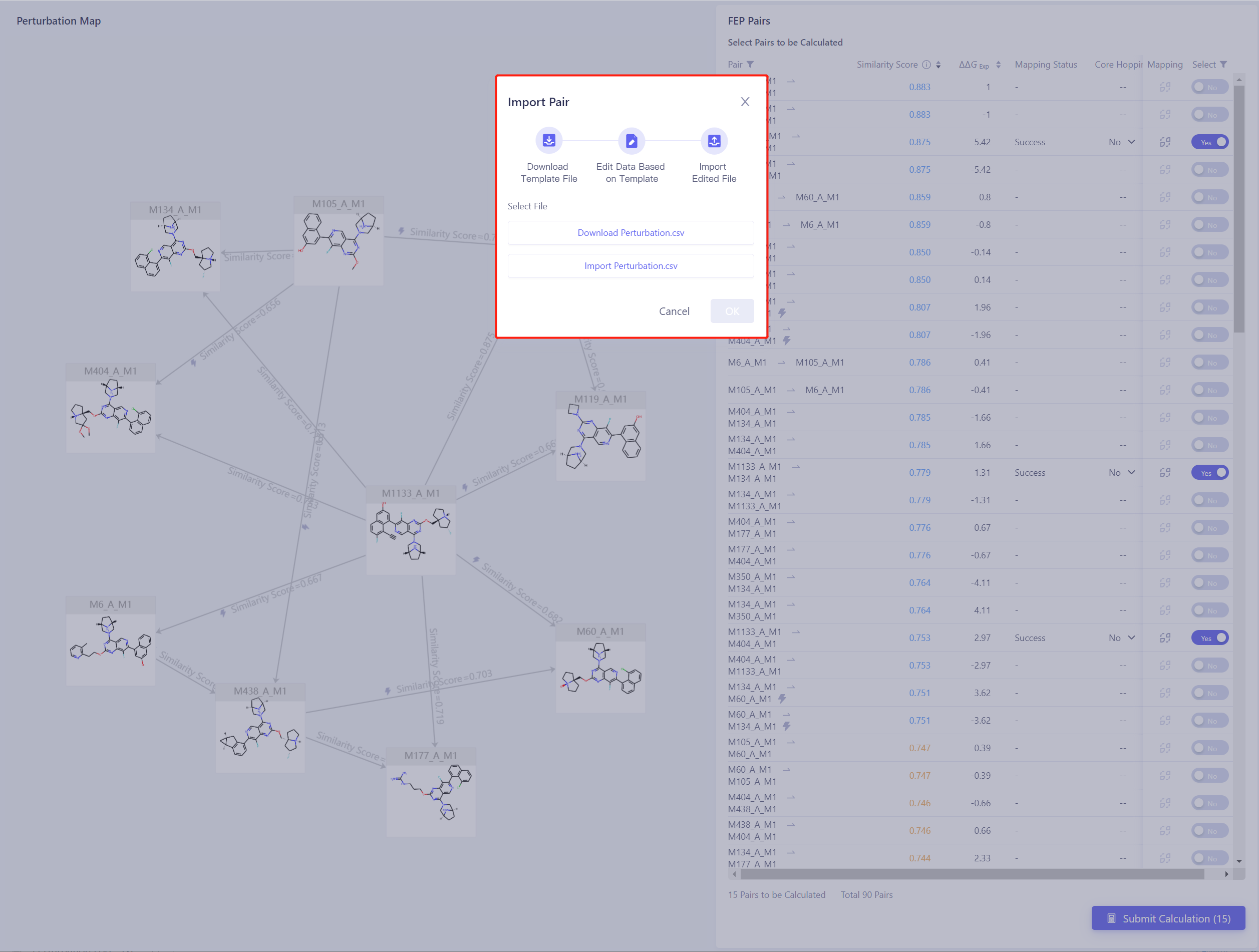Select the M105_A_M1 molecule node in map
1259x952 pixels.
339,241
